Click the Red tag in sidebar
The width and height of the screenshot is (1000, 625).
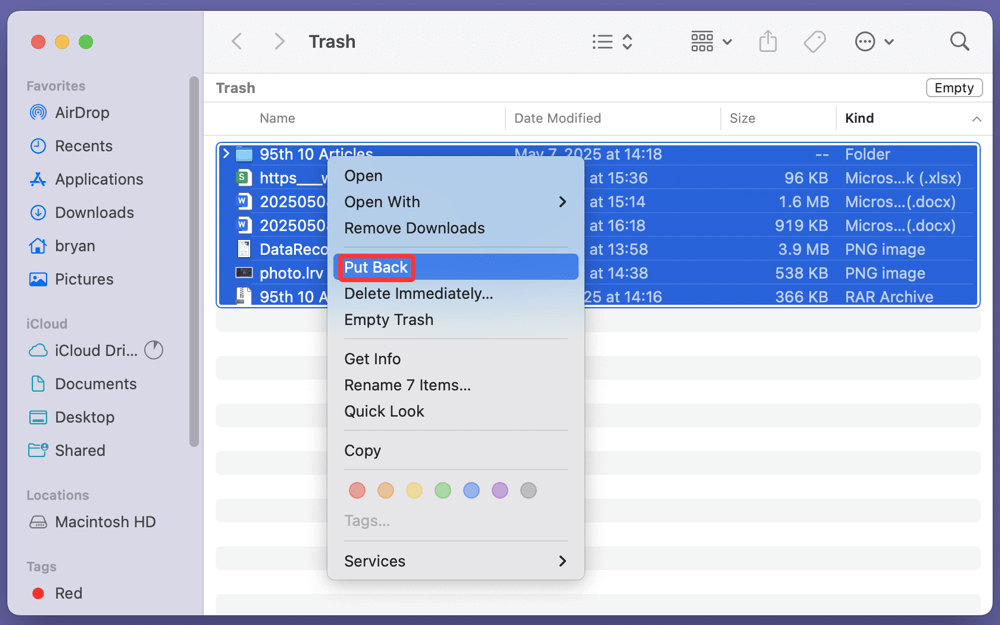(68, 593)
